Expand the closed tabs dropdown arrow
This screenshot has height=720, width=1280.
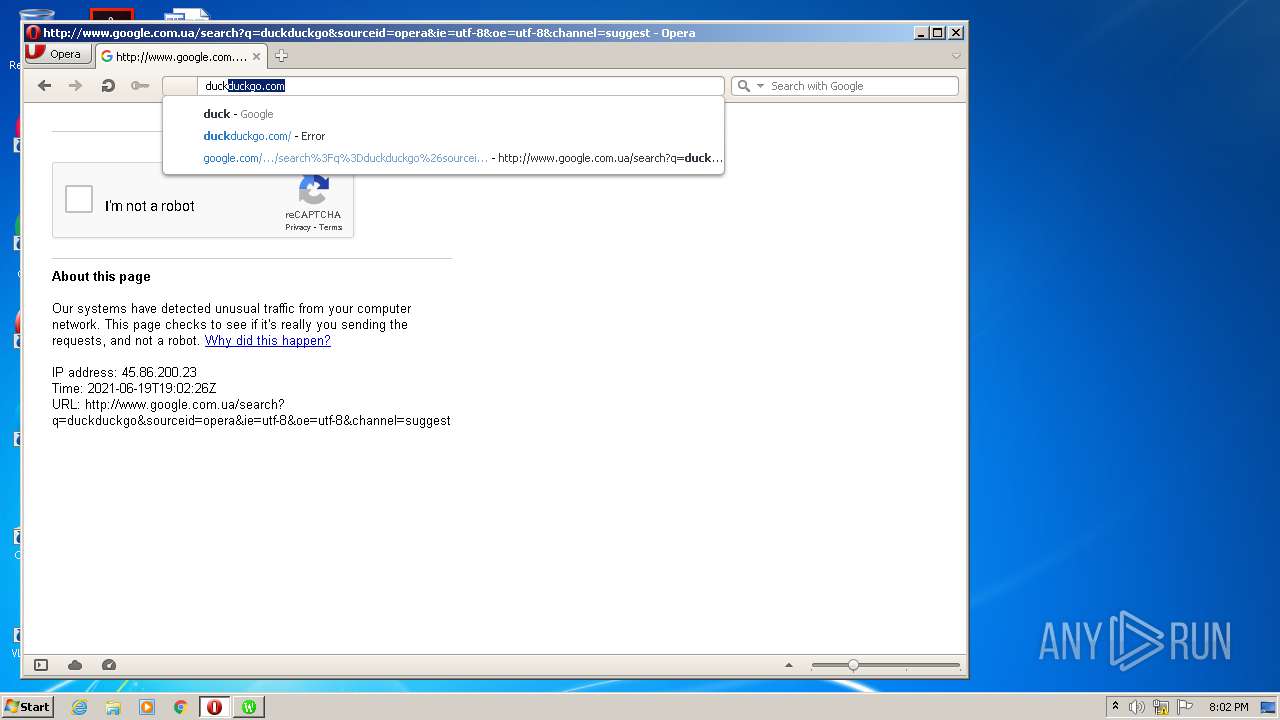956,56
